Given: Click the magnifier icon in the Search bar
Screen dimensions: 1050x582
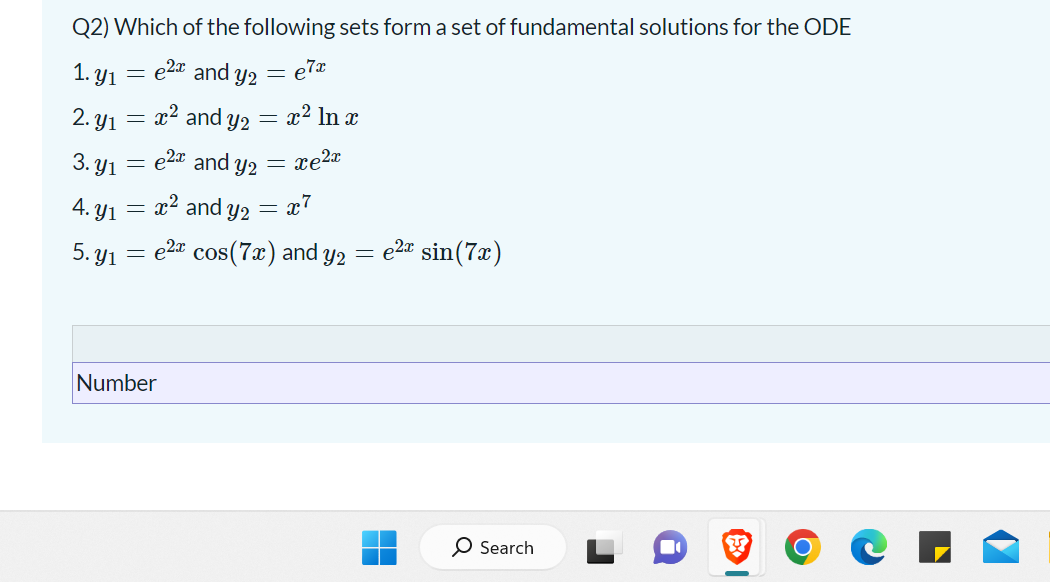Looking at the screenshot, I should [x=466, y=547].
